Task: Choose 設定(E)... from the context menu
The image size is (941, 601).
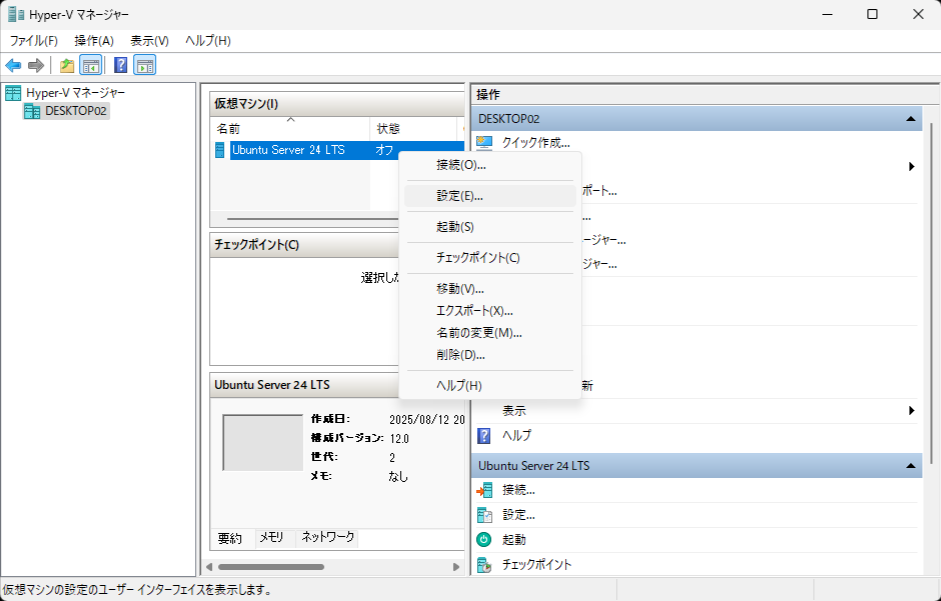Action: click(490, 196)
